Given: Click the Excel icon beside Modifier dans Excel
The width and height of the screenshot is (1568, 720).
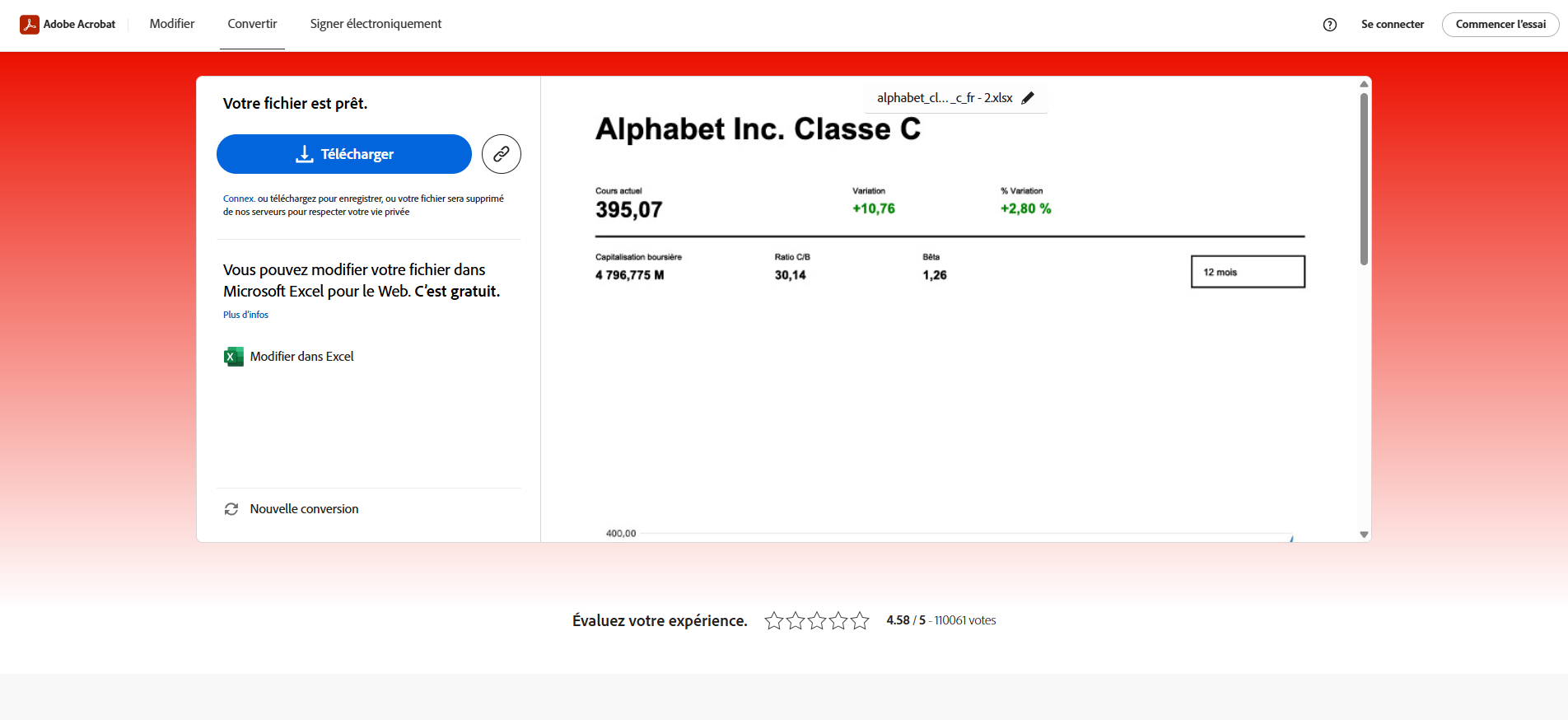Looking at the screenshot, I should click(x=234, y=357).
